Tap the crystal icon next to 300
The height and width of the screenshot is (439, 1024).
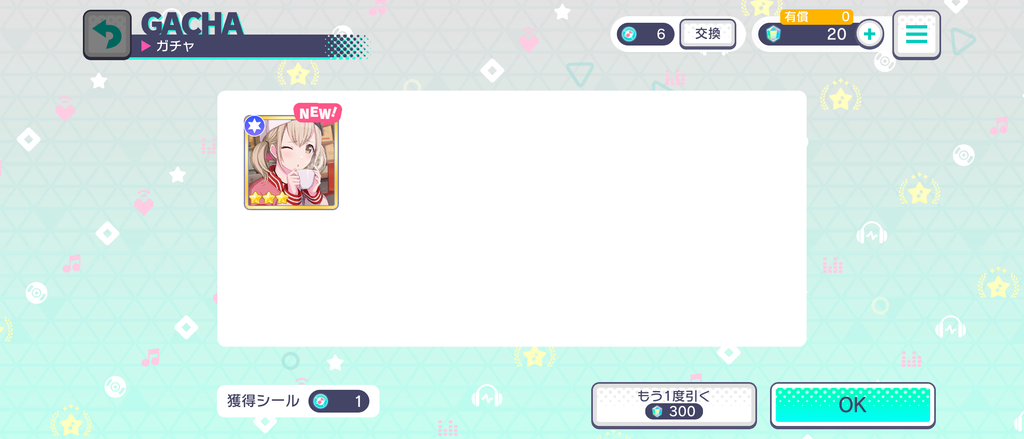point(657,412)
